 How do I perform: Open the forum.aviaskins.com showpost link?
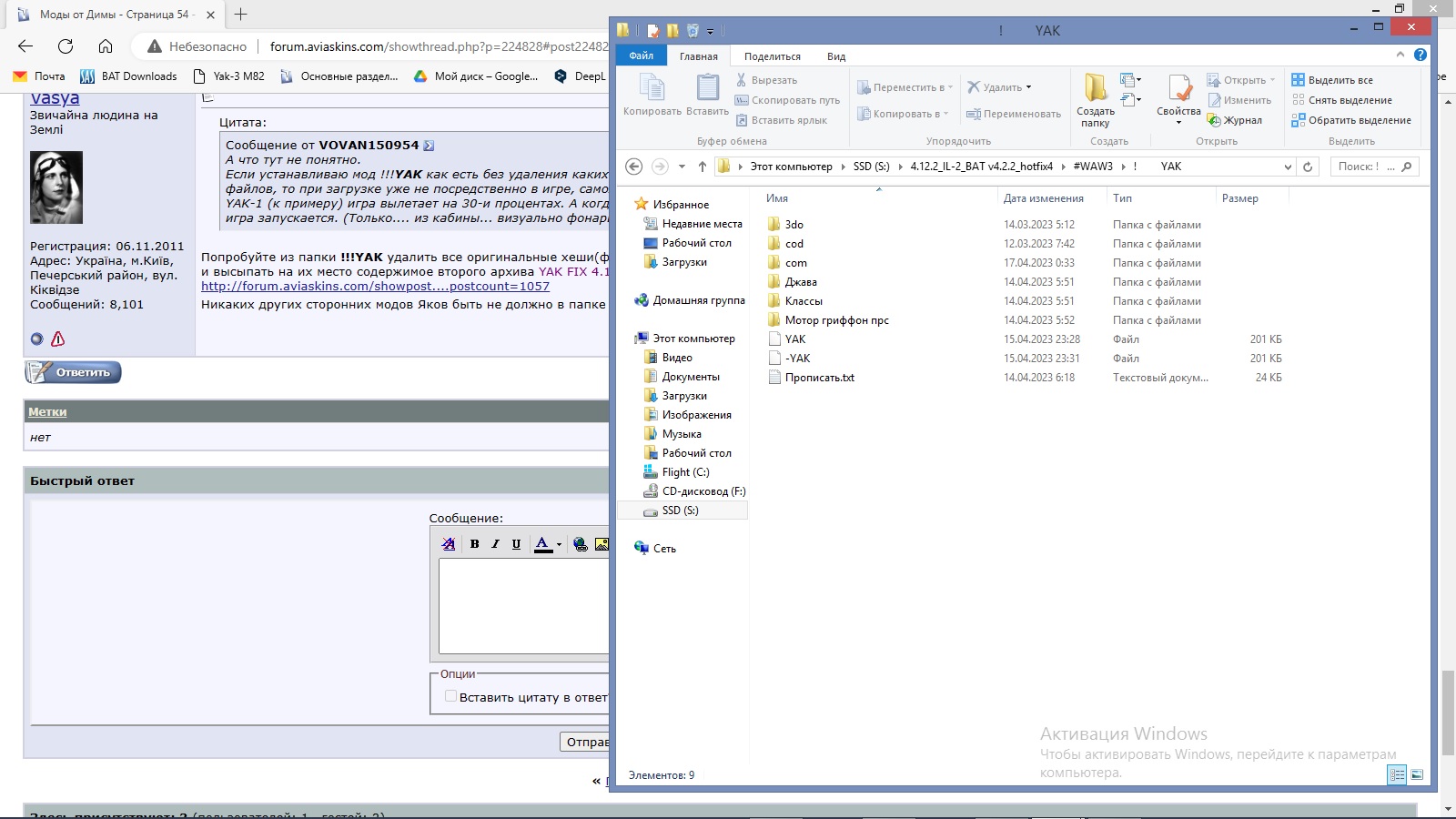click(x=375, y=287)
